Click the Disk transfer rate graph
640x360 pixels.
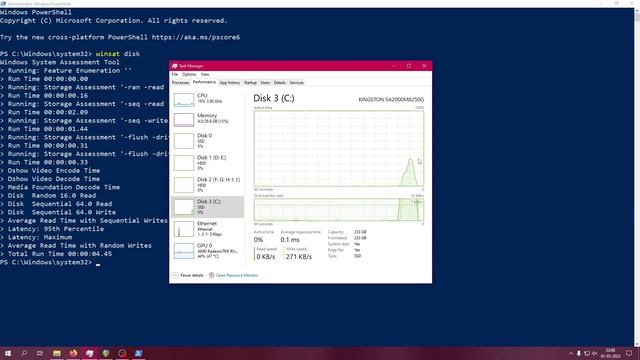pos(339,210)
